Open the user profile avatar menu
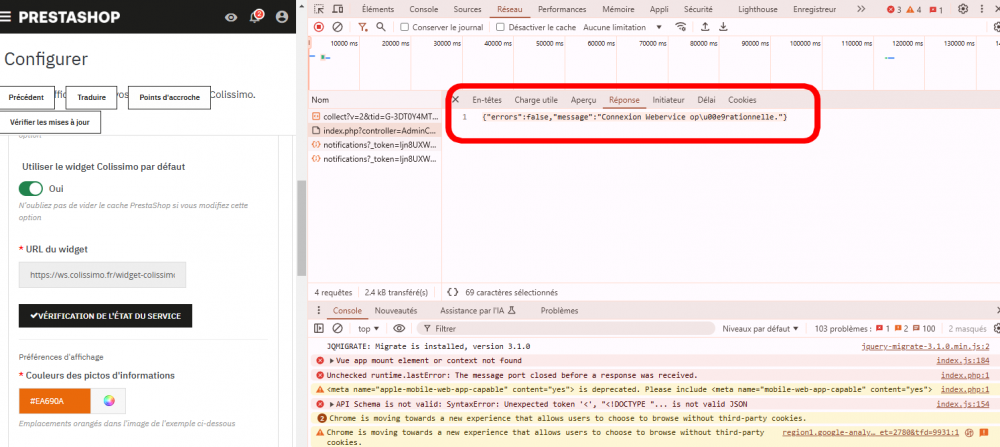This screenshot has width=1000, height=447. tap(282, 17)
